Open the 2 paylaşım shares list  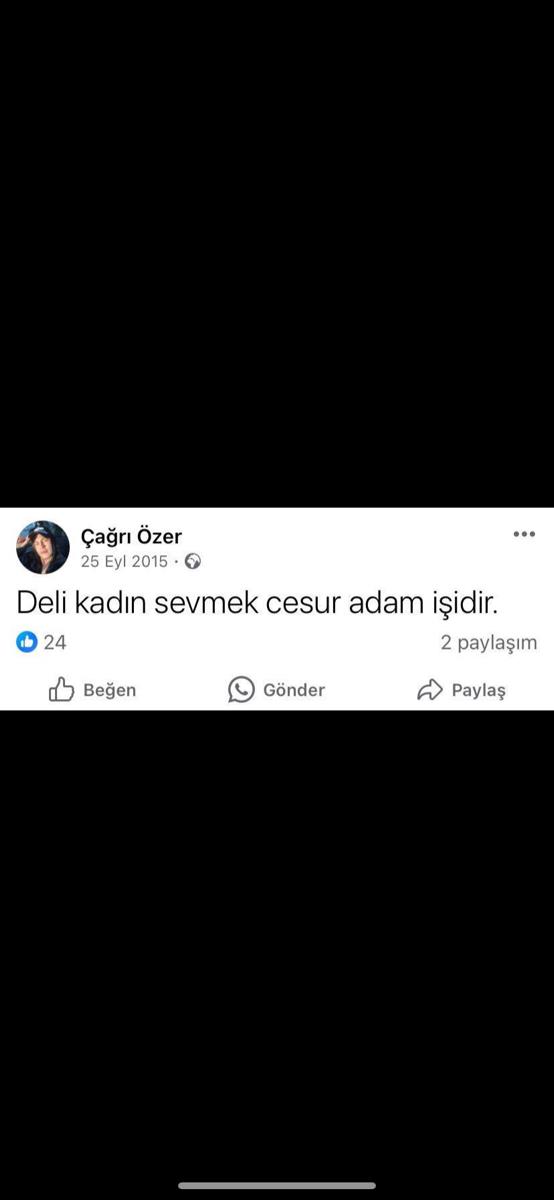[x=489, y=643]
